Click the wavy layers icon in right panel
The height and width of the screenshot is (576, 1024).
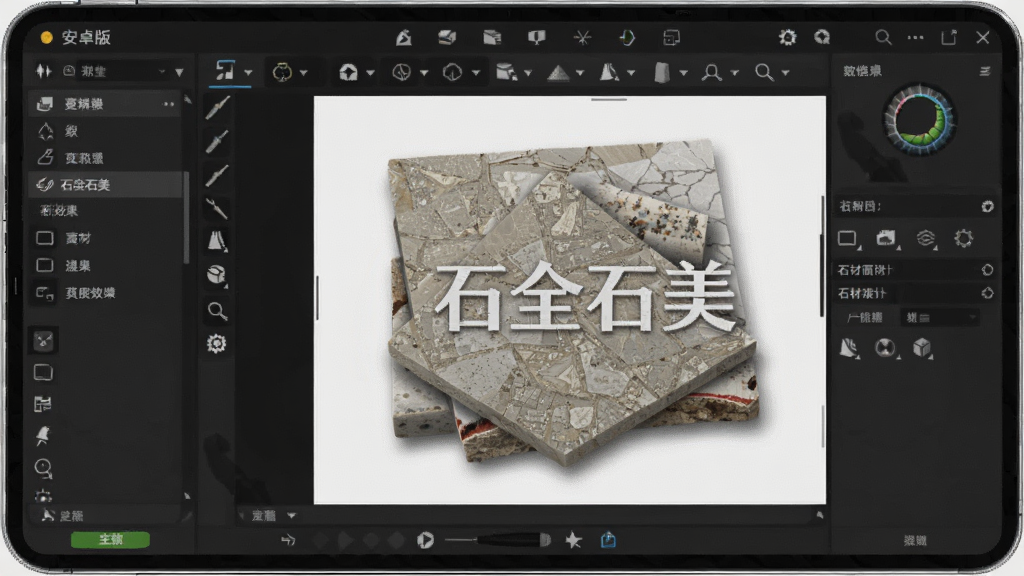[x=925, y=238]
